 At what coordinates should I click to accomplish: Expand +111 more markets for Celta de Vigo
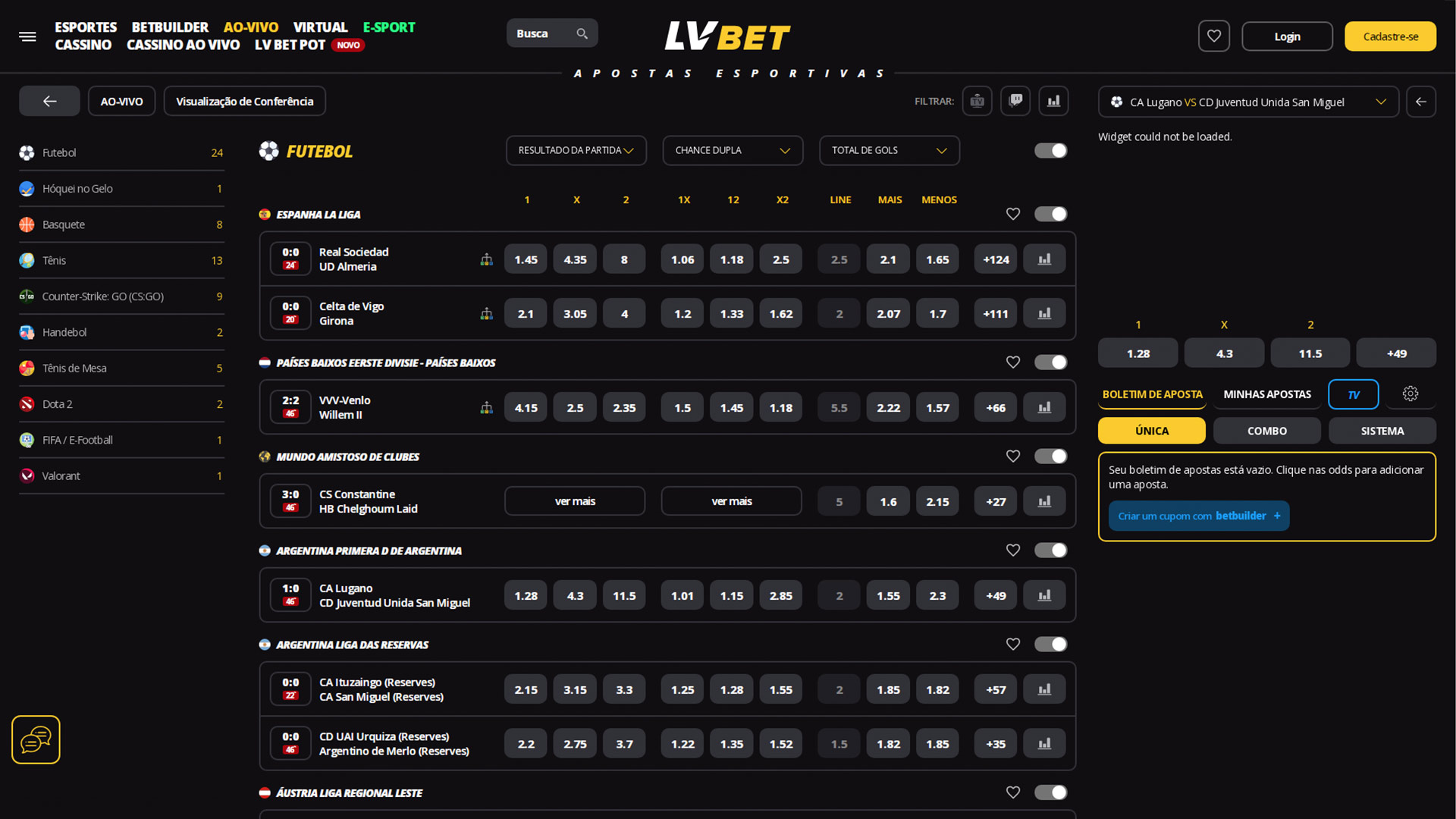[995, 313]
